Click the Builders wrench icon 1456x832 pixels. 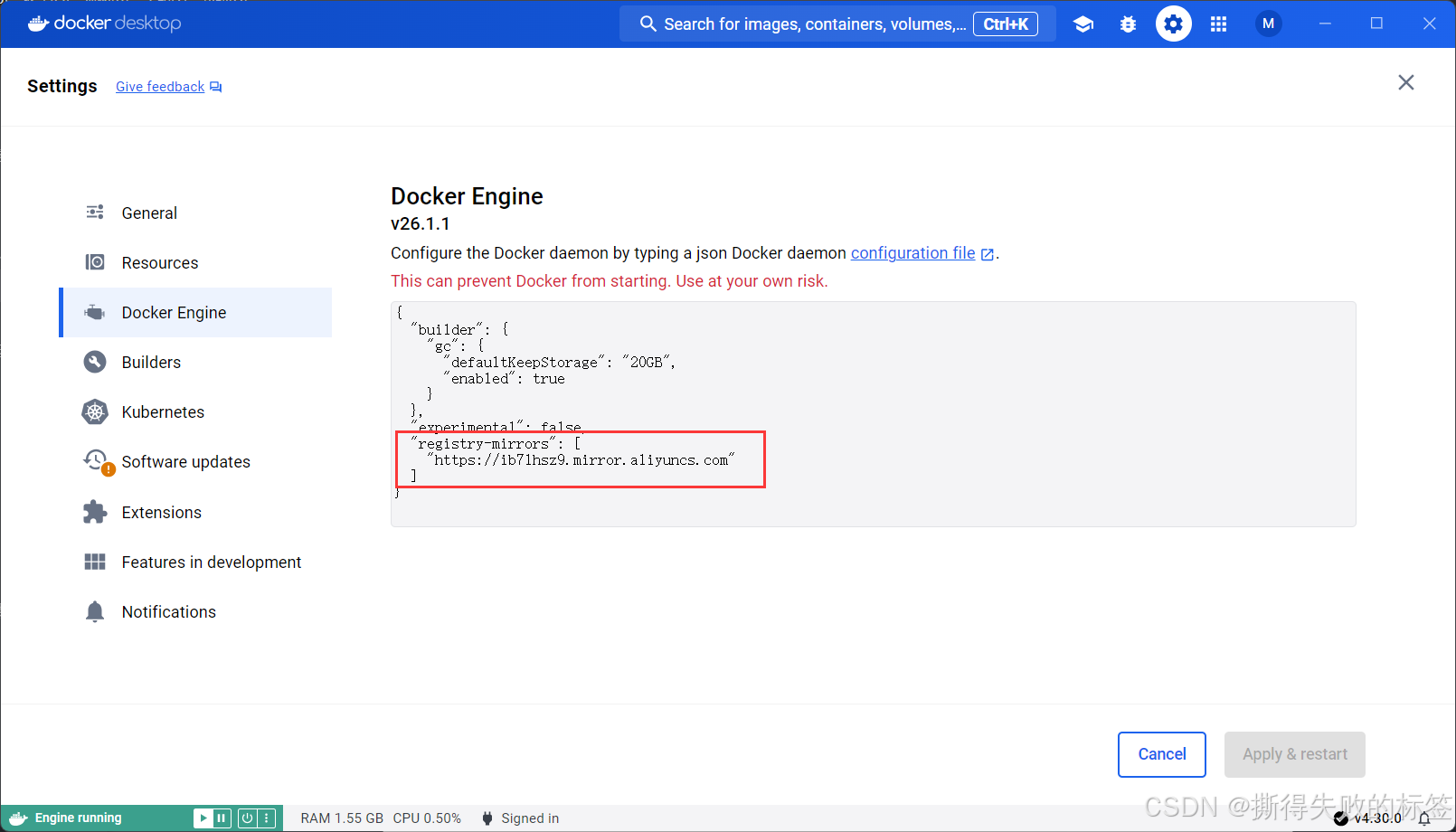point(95,362)
